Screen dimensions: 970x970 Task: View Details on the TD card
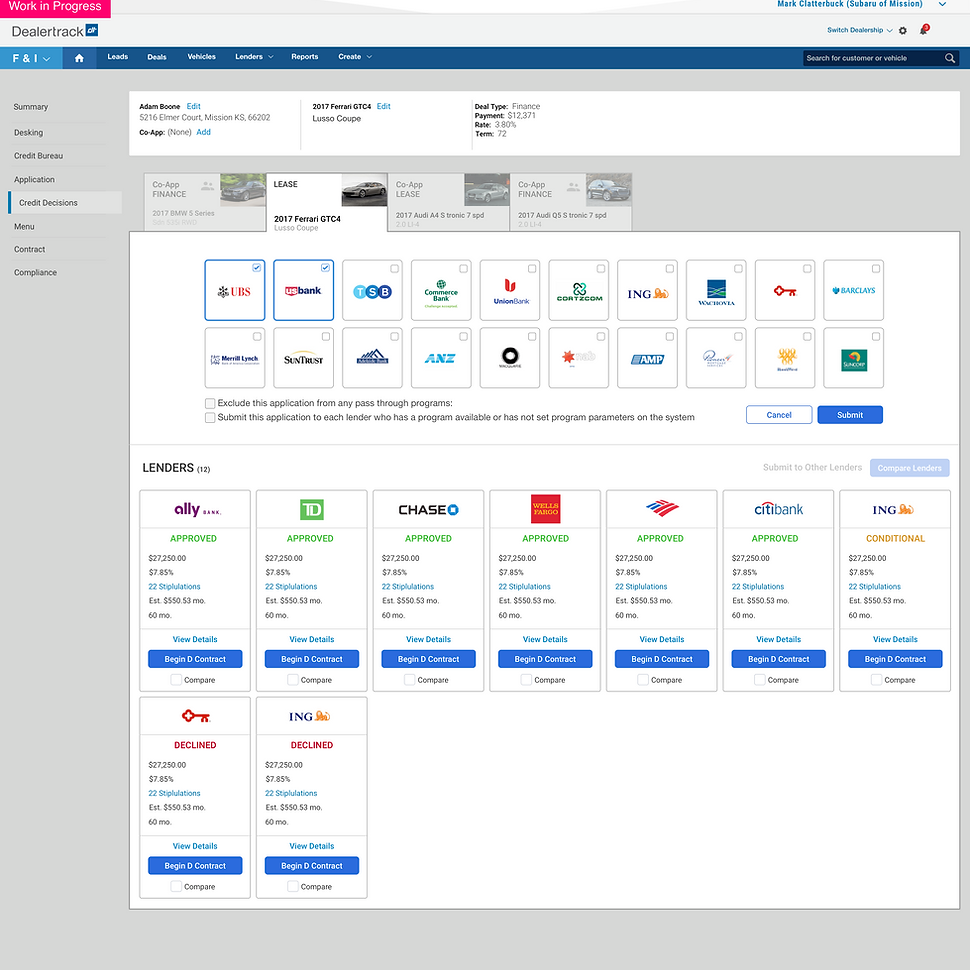pos(312,640)
